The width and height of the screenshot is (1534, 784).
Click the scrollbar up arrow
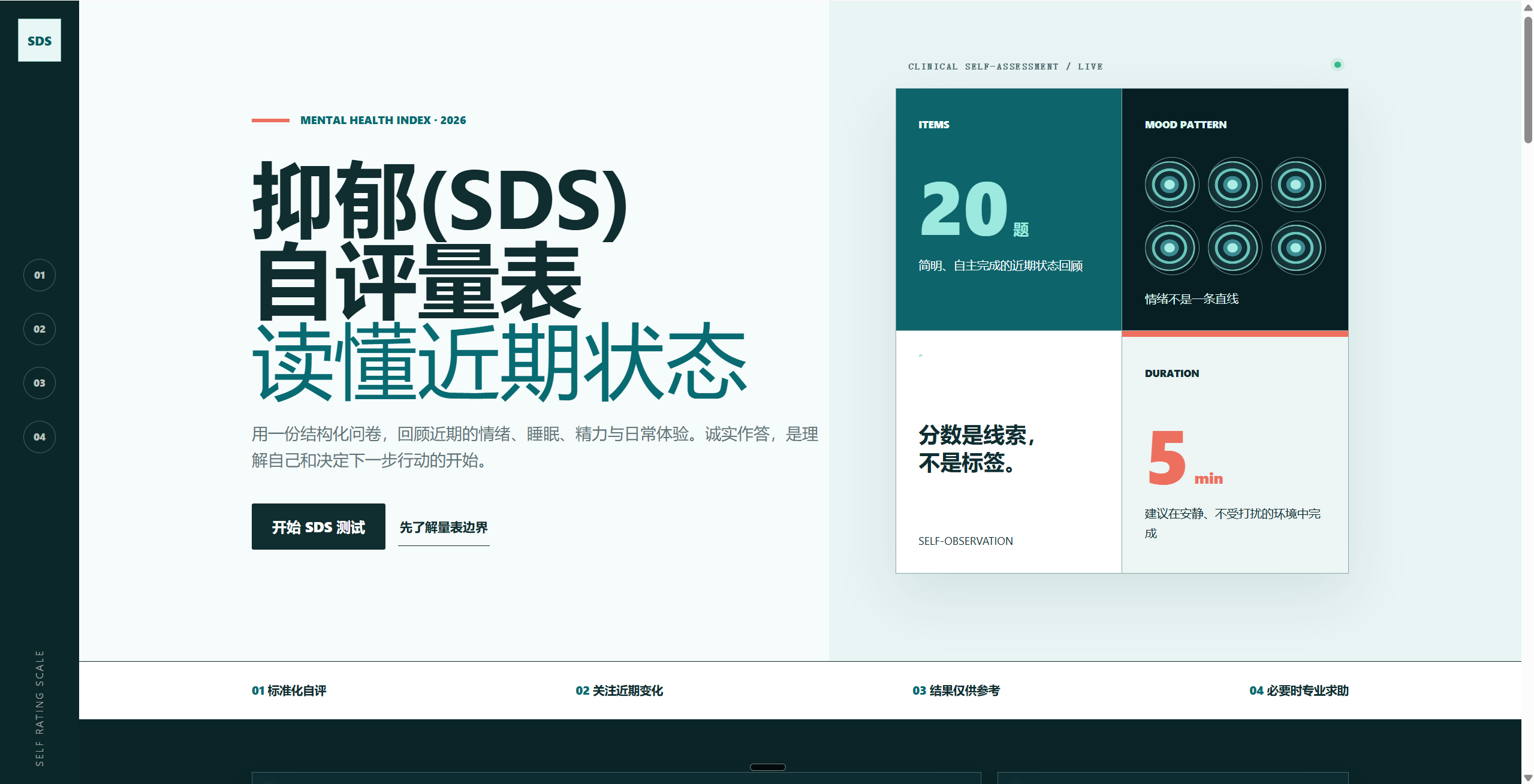(1528, 7)
